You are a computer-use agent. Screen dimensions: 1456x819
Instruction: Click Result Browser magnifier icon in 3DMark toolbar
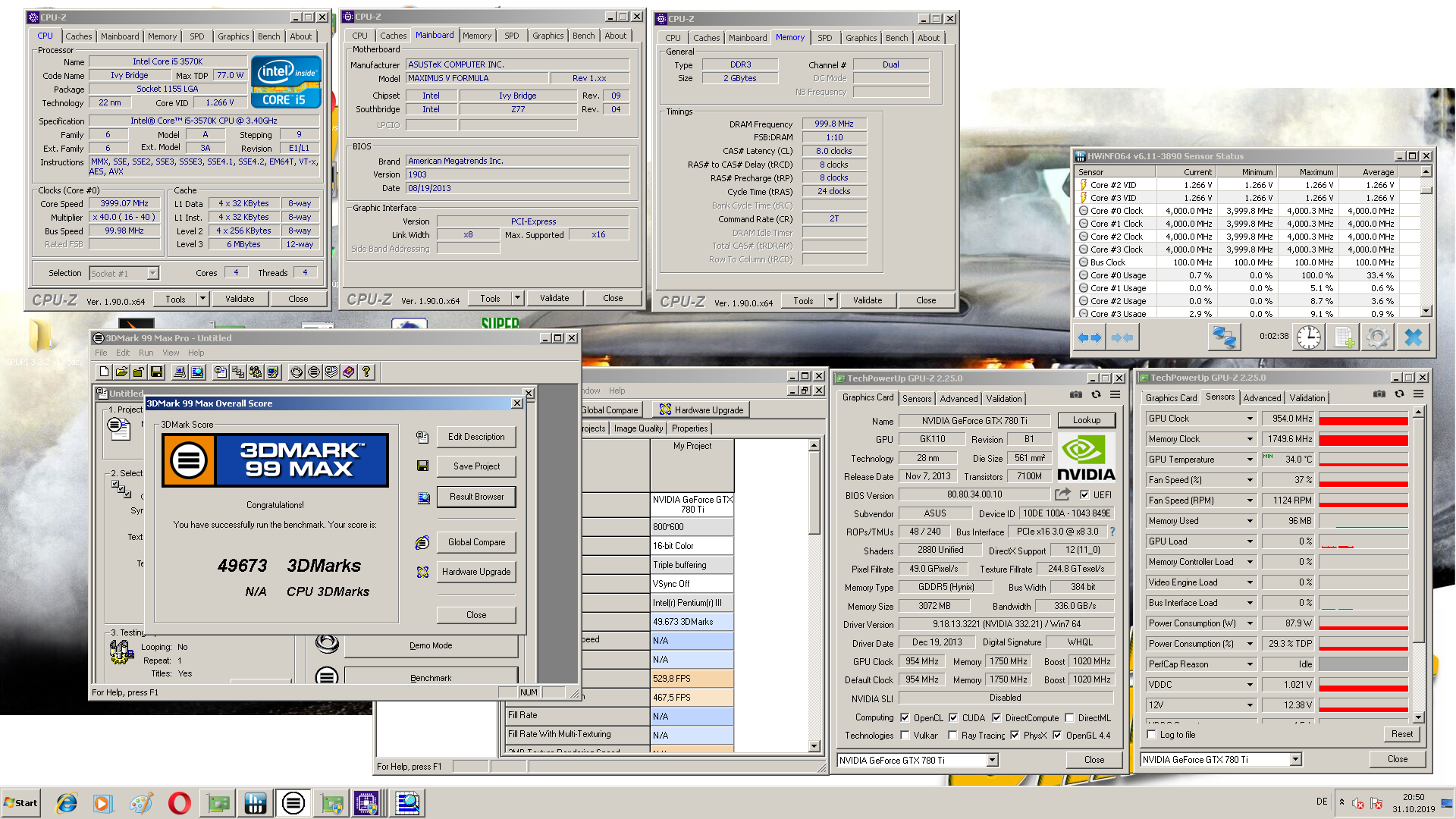[197, 372]
